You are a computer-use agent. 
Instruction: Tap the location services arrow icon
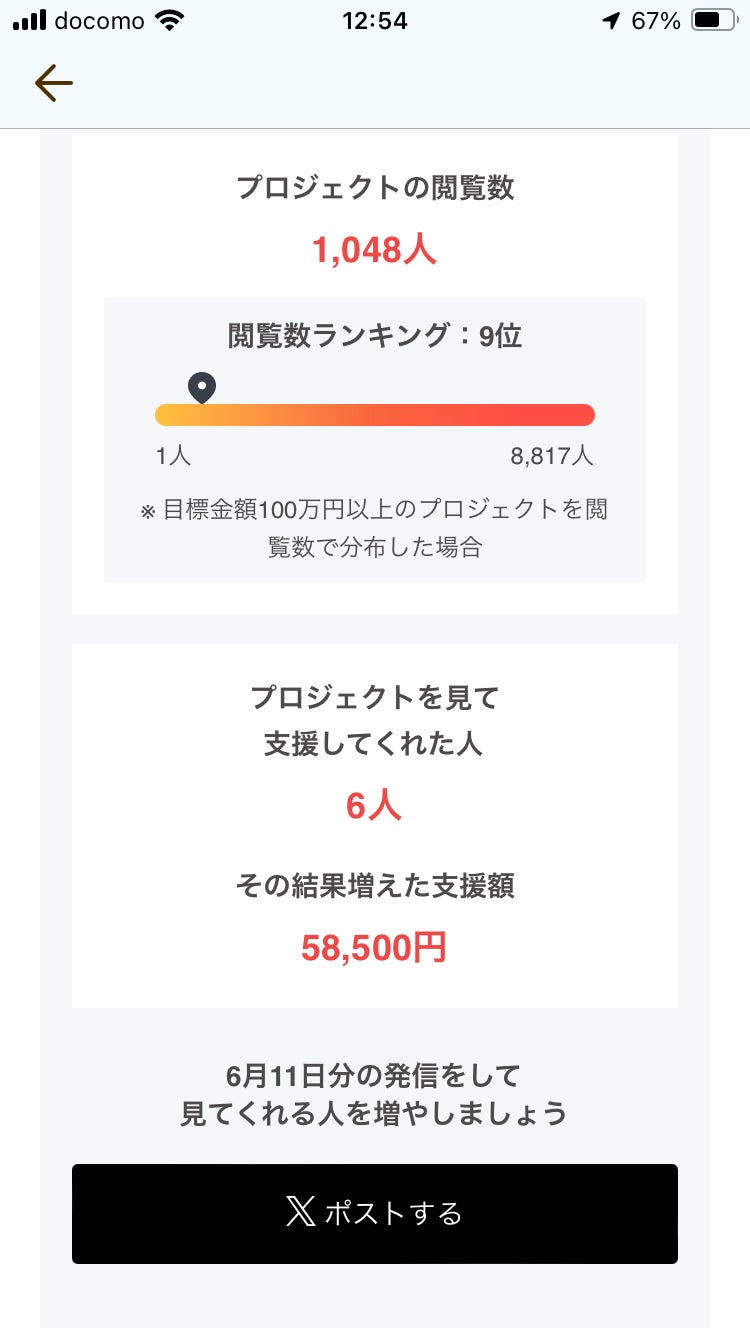[610, 21]
